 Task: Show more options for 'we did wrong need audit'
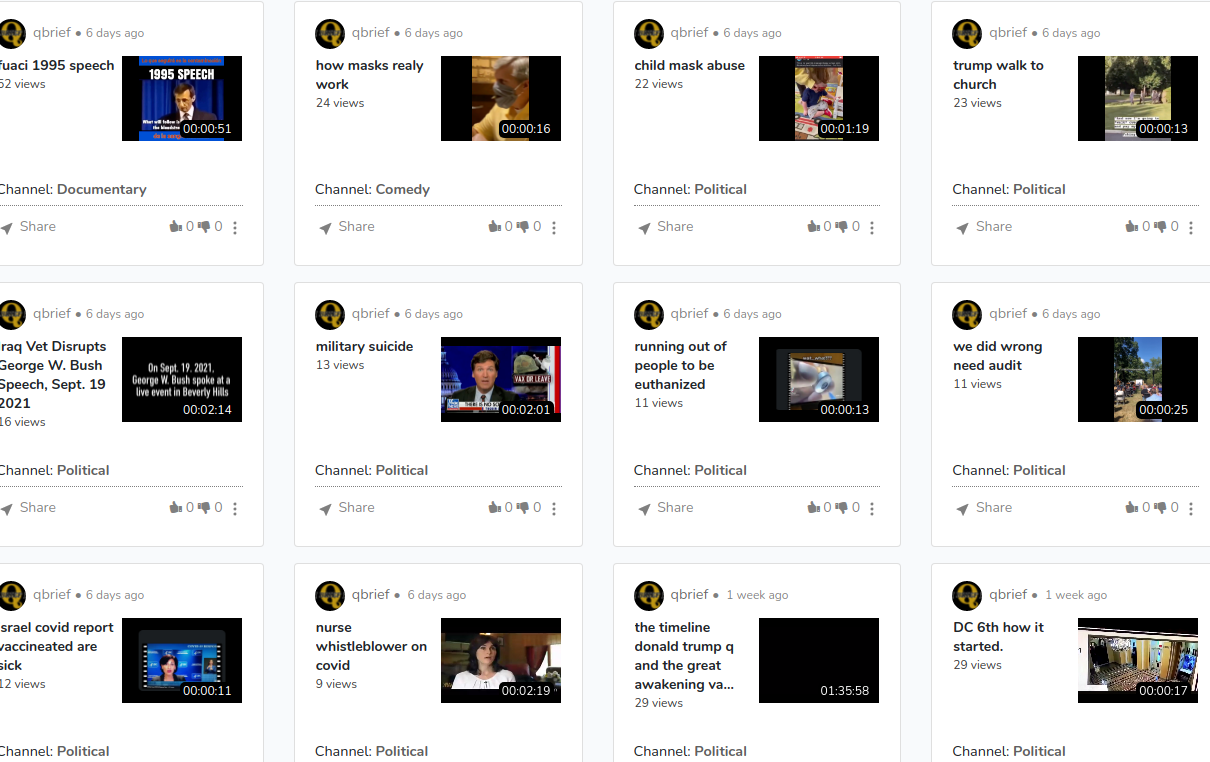(1191, 509)
